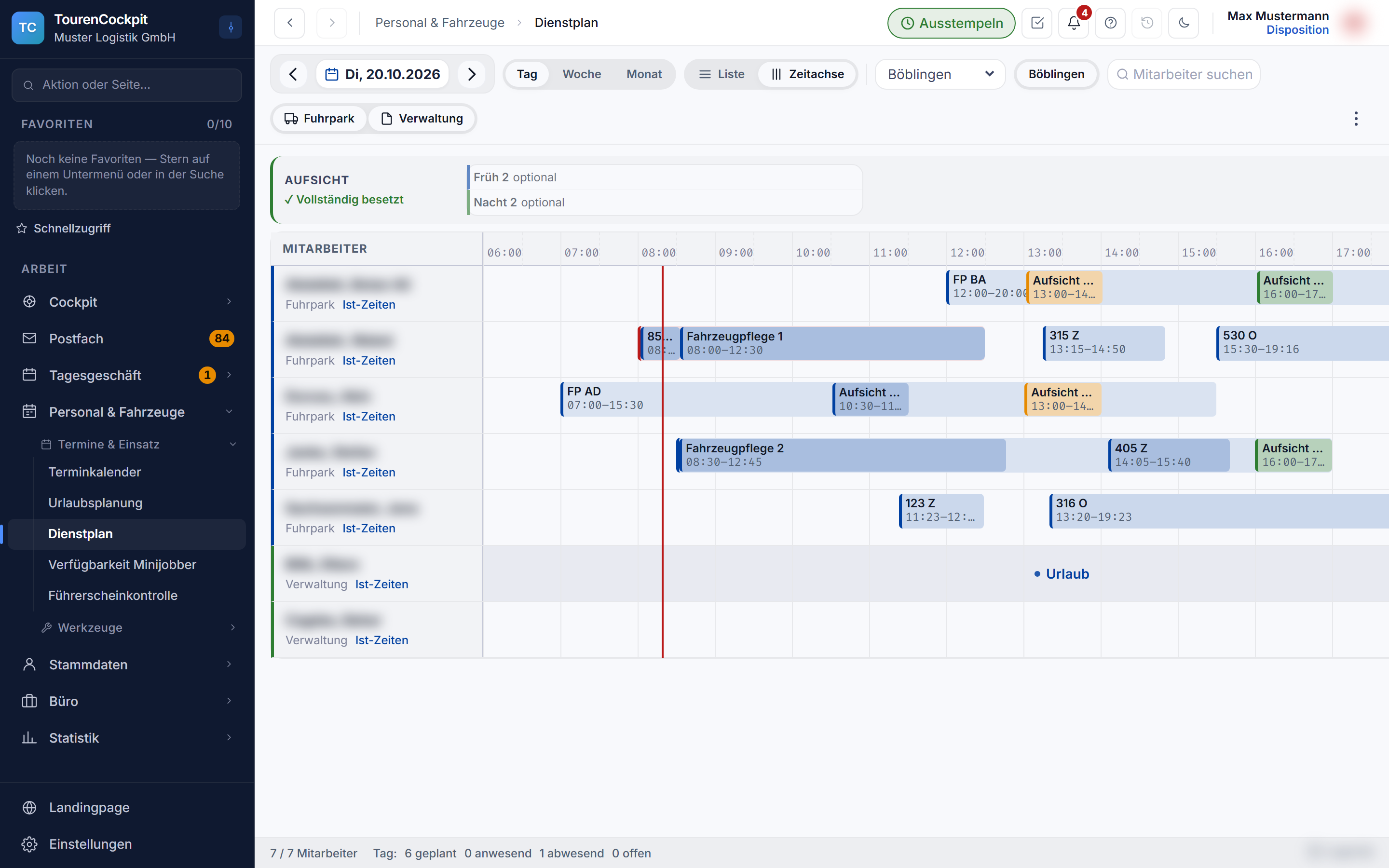Go forward with the header forward arrow
This screenshot has height=868, width=1389.
coord(332,23)
